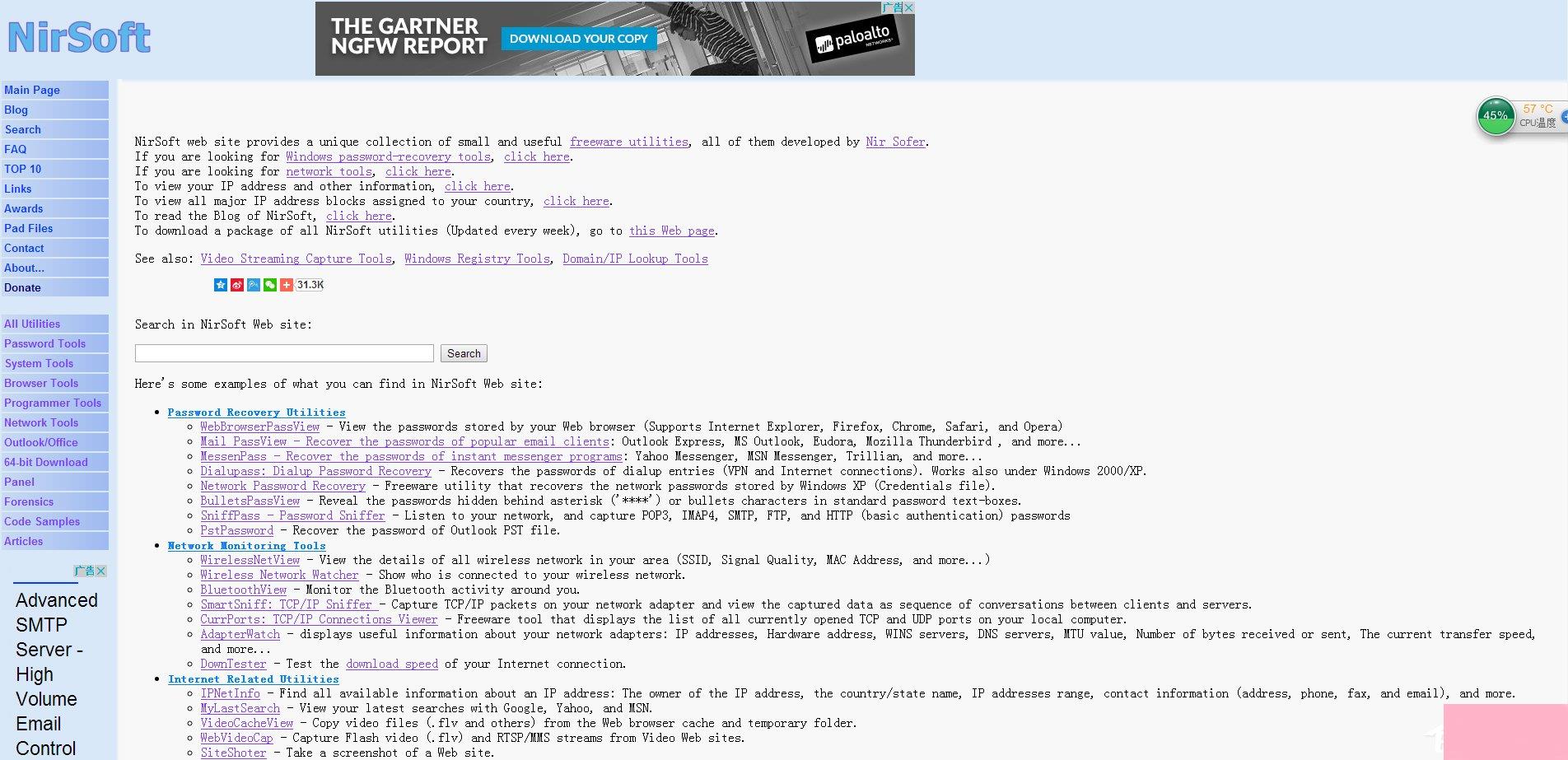Open the network tools link
This screenshot has width=1568, height=760.
tap(329, 171)
